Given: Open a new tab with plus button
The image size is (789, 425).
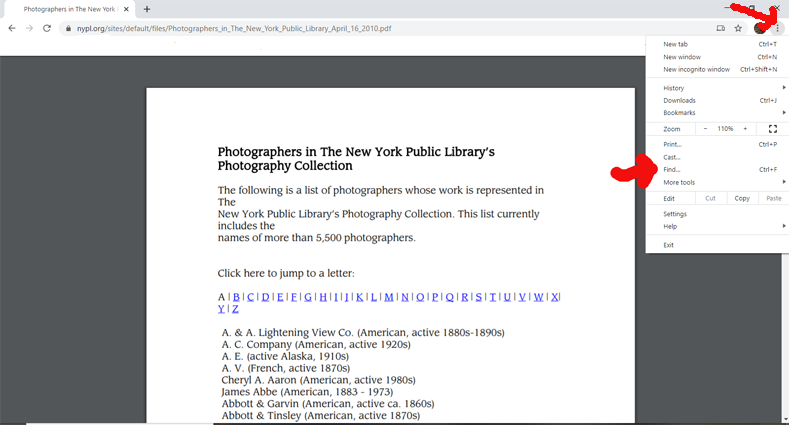Looking at the screenshot, I should [x=147, y=9].
